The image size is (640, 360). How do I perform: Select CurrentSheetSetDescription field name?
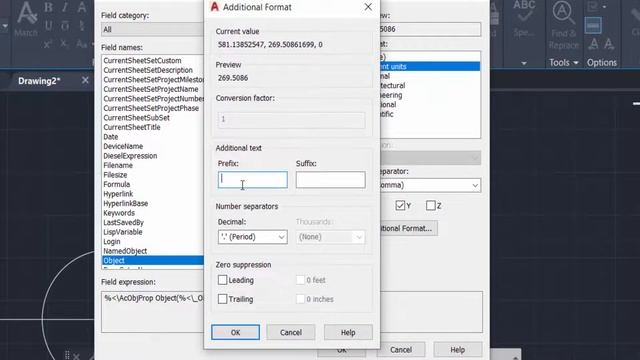148,70
